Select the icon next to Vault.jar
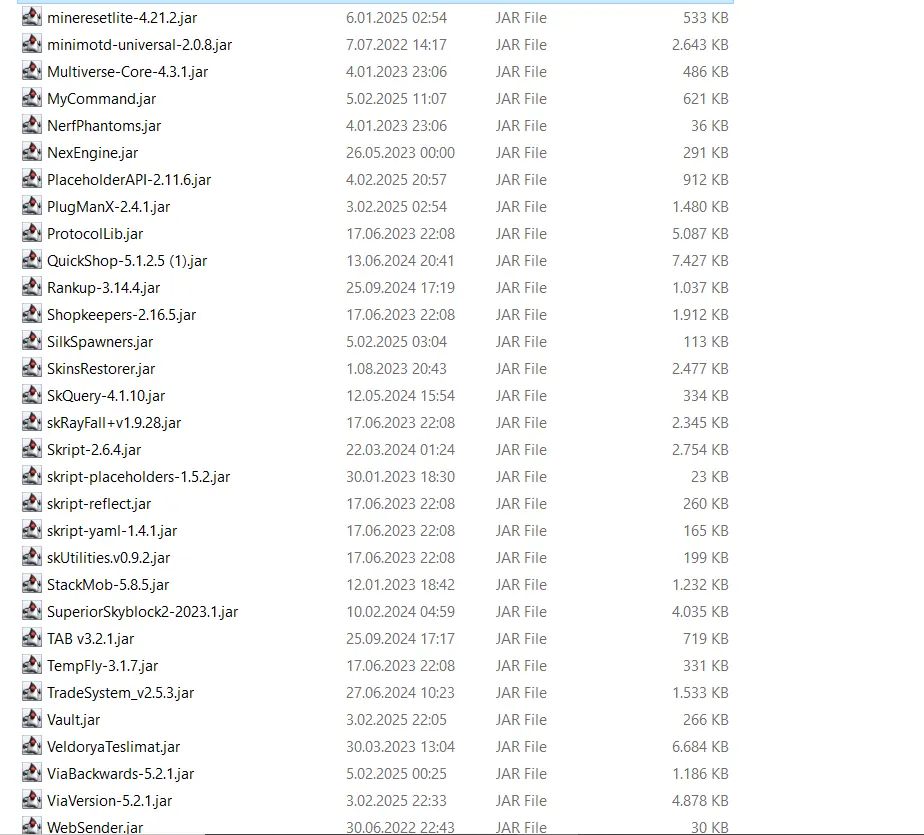 click(x=32, y=720)
